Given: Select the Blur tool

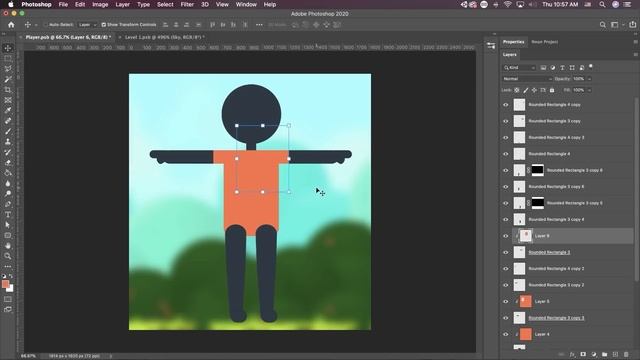Looking at the screenshot, I should pyautogui.click(x=8, y=183).
